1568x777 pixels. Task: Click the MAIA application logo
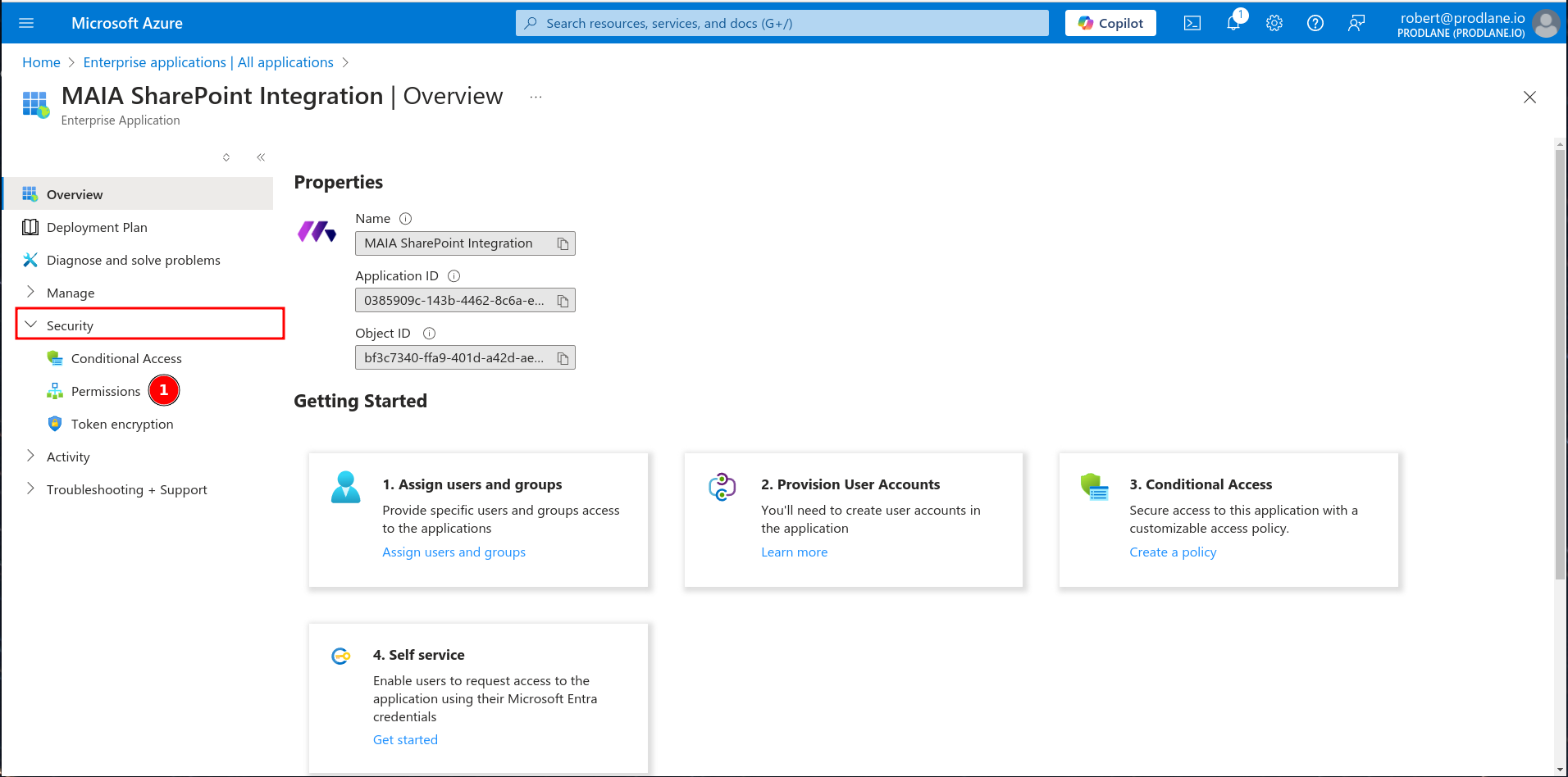coord(317,232)
